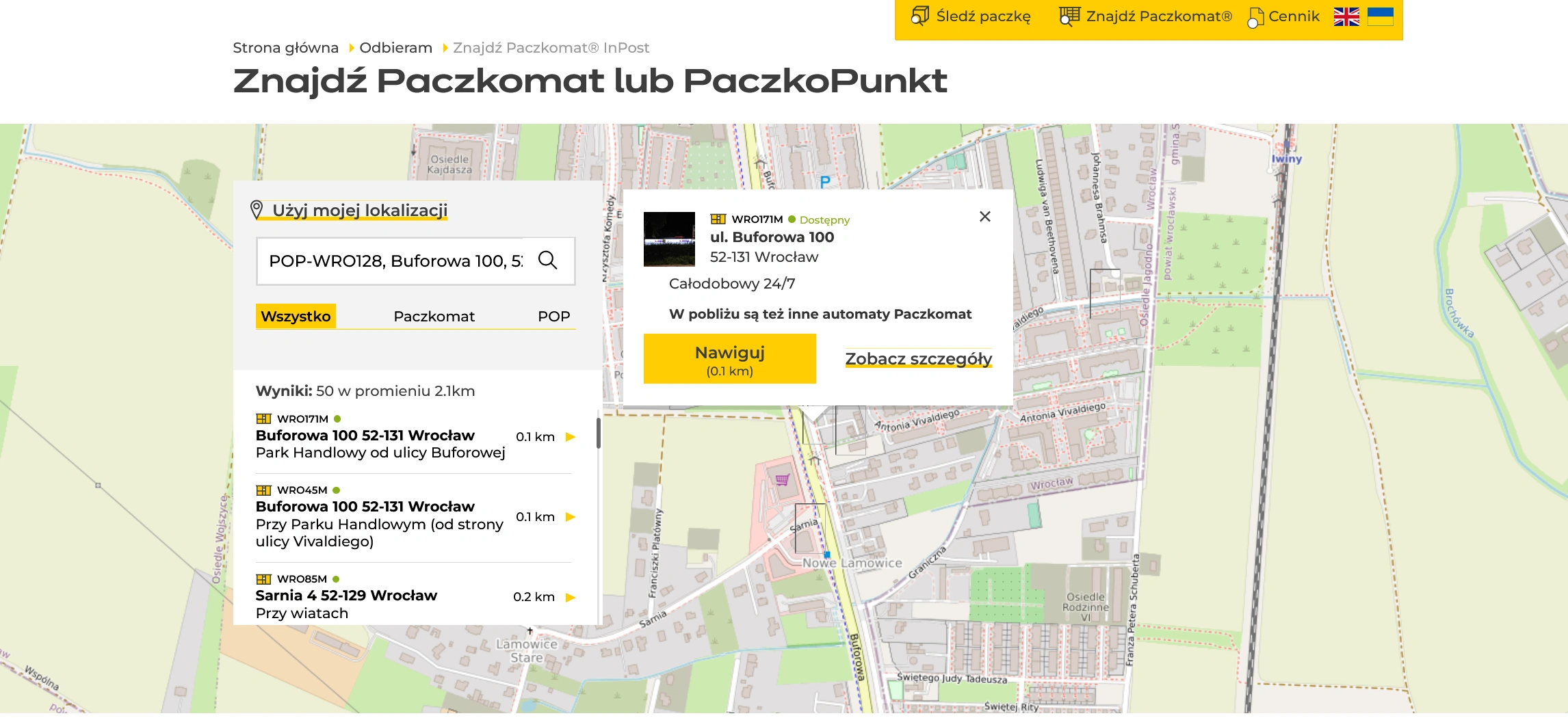The height and width of the screenshot is (718, 1568).
Task: Open Zobacz szczegóły link
Action: click(x=918, y=359)
